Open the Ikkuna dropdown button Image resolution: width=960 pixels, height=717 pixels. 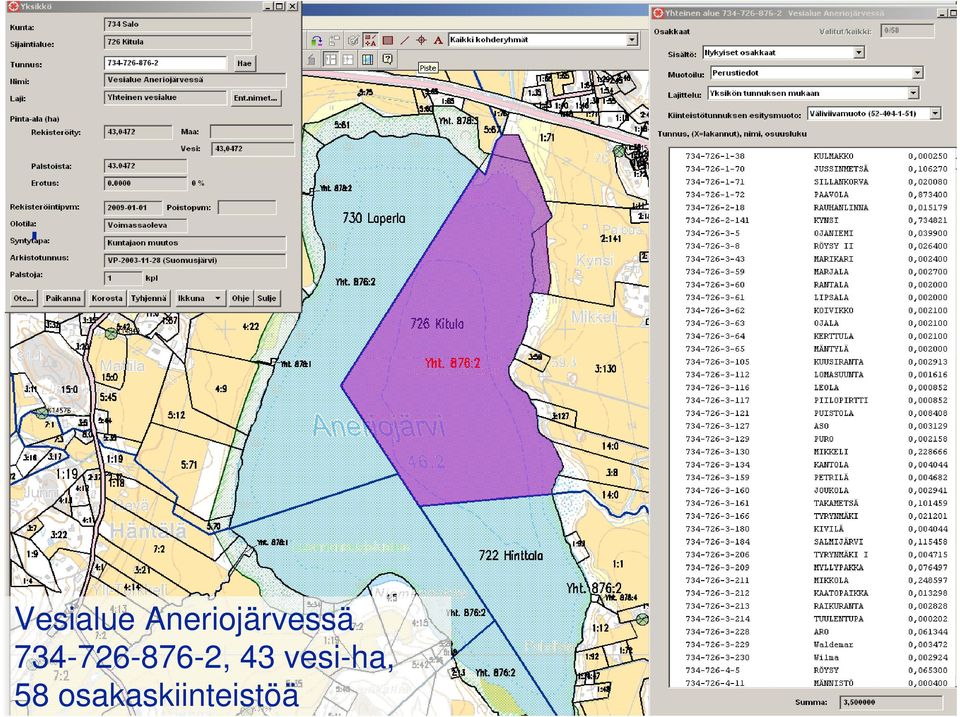tap(199, 298)
